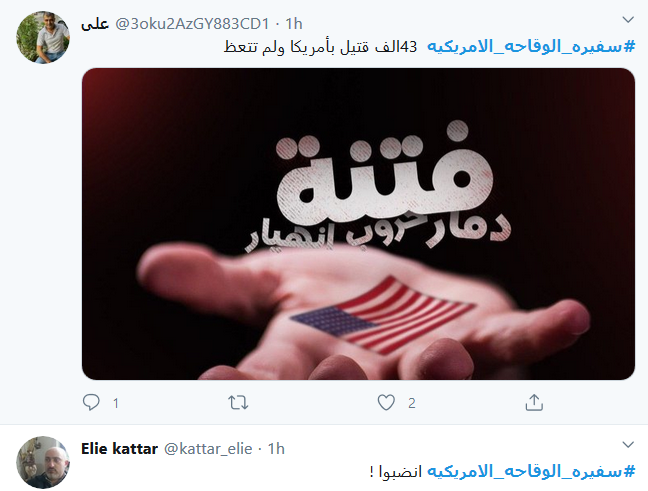The width and height of the screenshot is (648, 491).
Task: Retweet the first tweet via arrows icon
Action: pos(238,402)
